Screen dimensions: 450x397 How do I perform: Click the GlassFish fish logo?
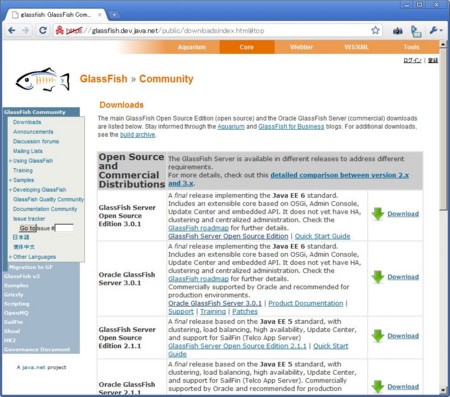pyautogui.click(x=43, y=80)
